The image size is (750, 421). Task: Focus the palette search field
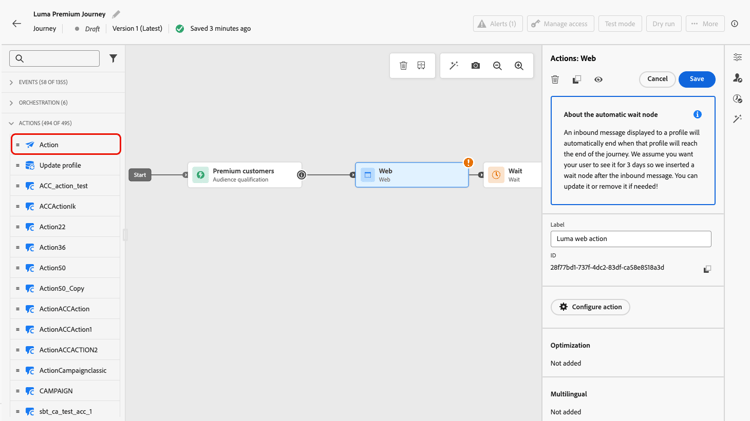tap(55, 58)
